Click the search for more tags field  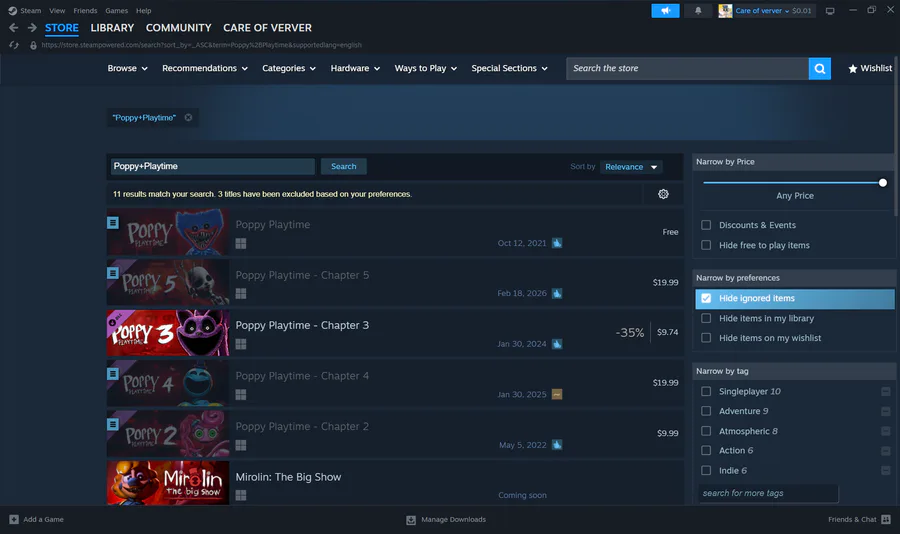pyautogui.click(x=769, y=493)
